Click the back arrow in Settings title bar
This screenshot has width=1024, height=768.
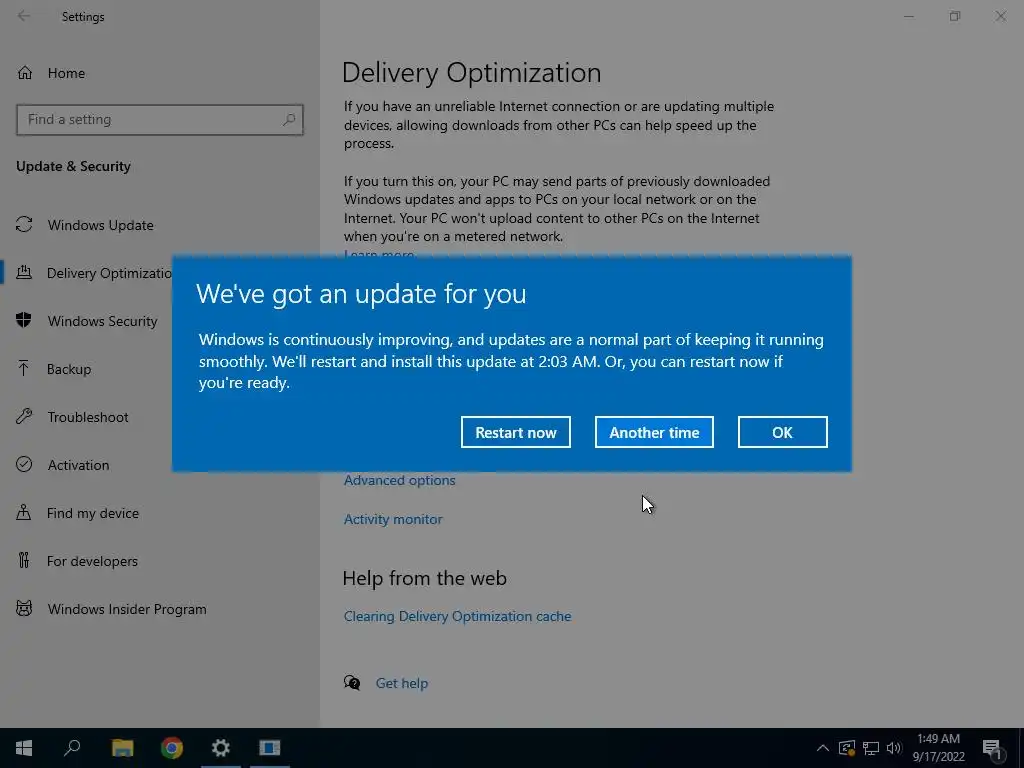point(24,16)
